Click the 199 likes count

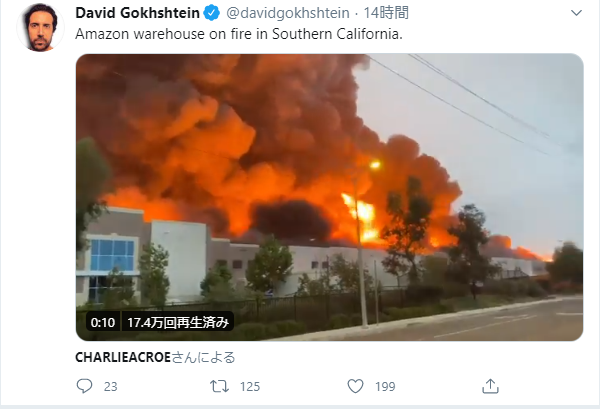pyautogui.click(x=385, y=386)
